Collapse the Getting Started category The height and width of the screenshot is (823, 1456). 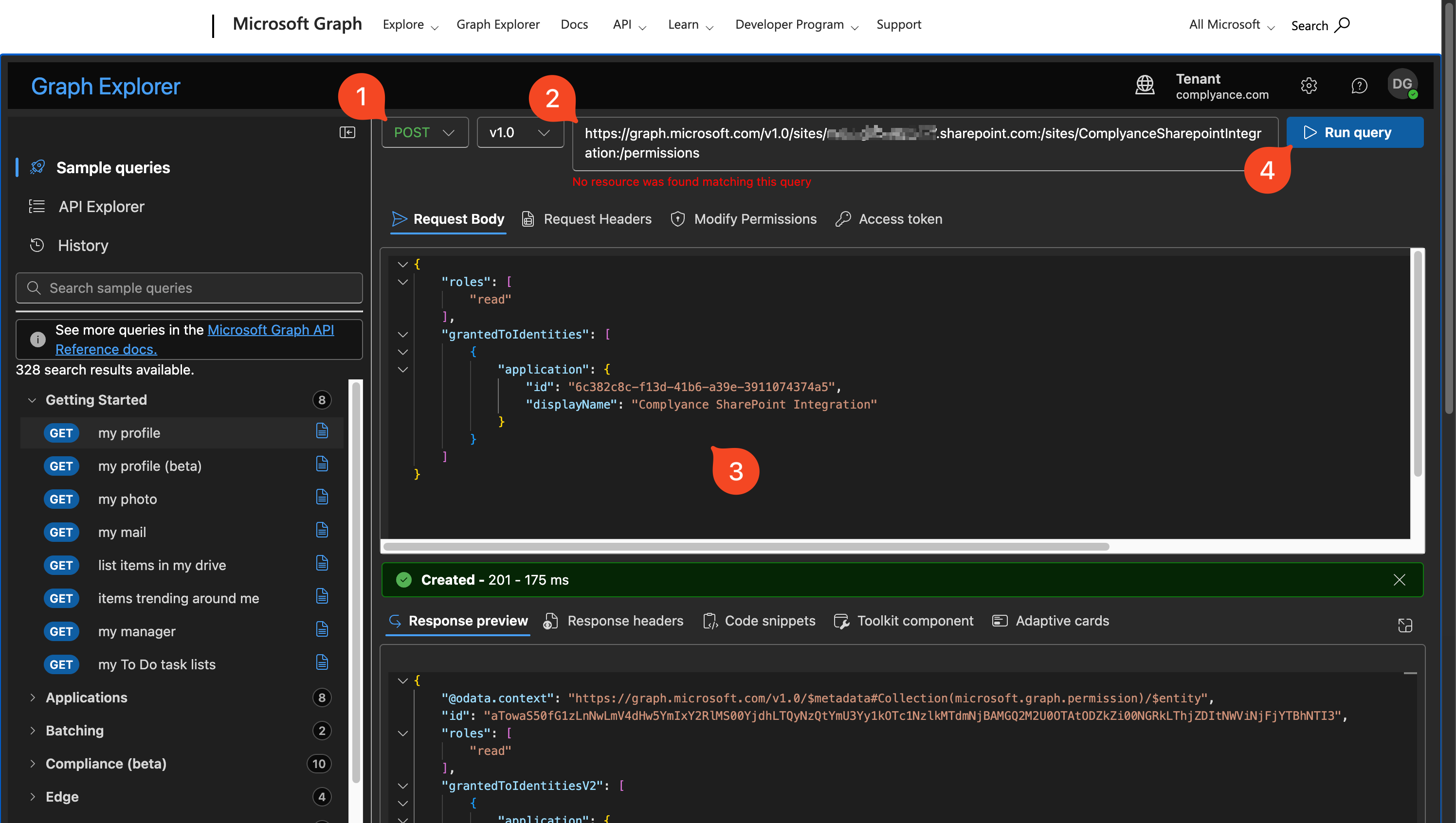pyautogui.click(x=32, y=400)
